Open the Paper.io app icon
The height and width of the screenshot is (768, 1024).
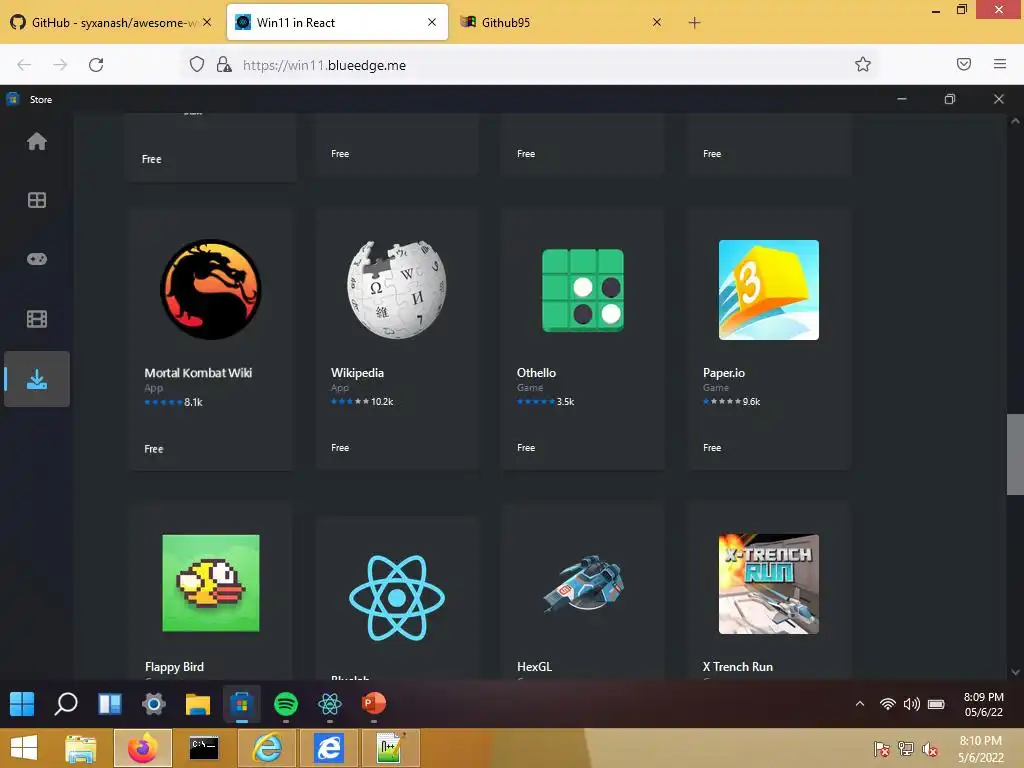point(769,289)
